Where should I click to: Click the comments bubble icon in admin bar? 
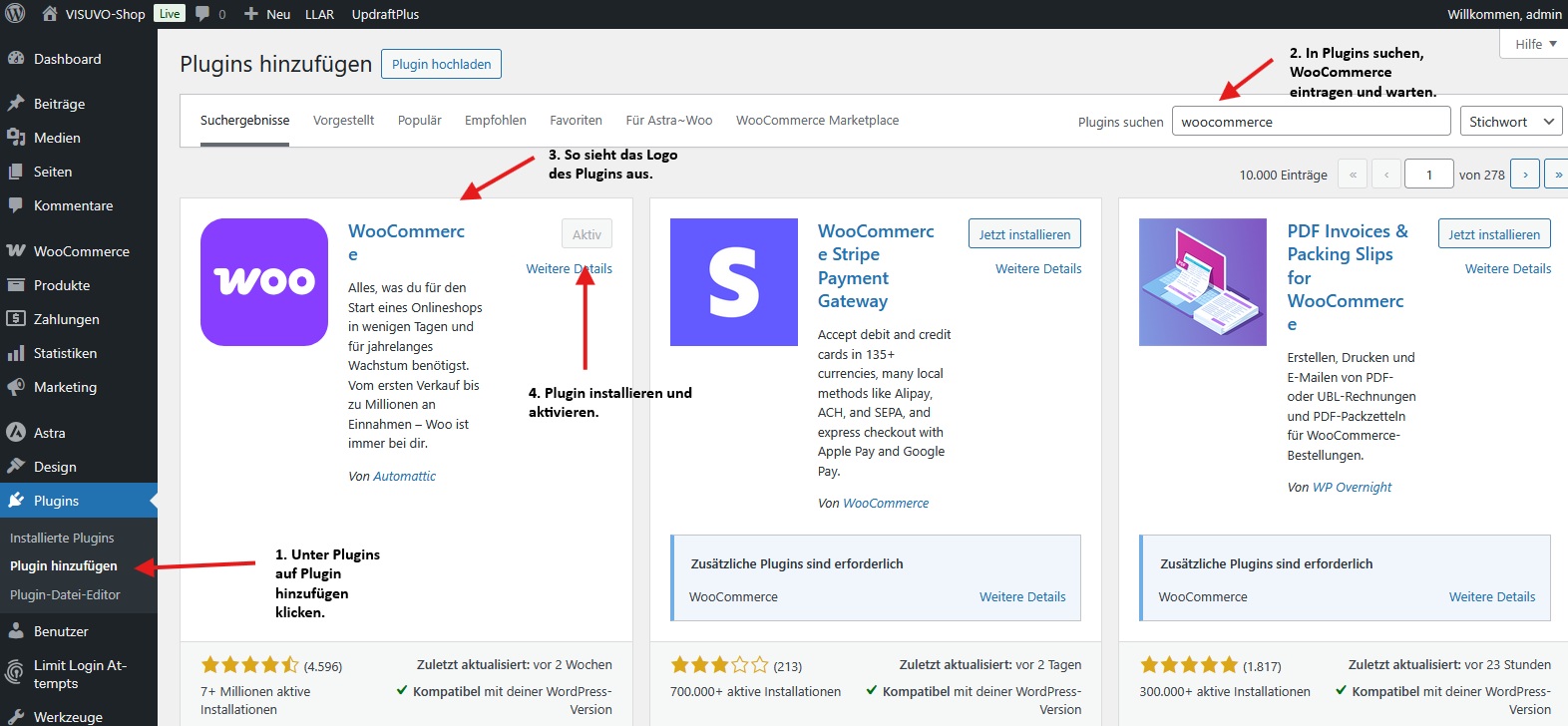coord(203,14)
